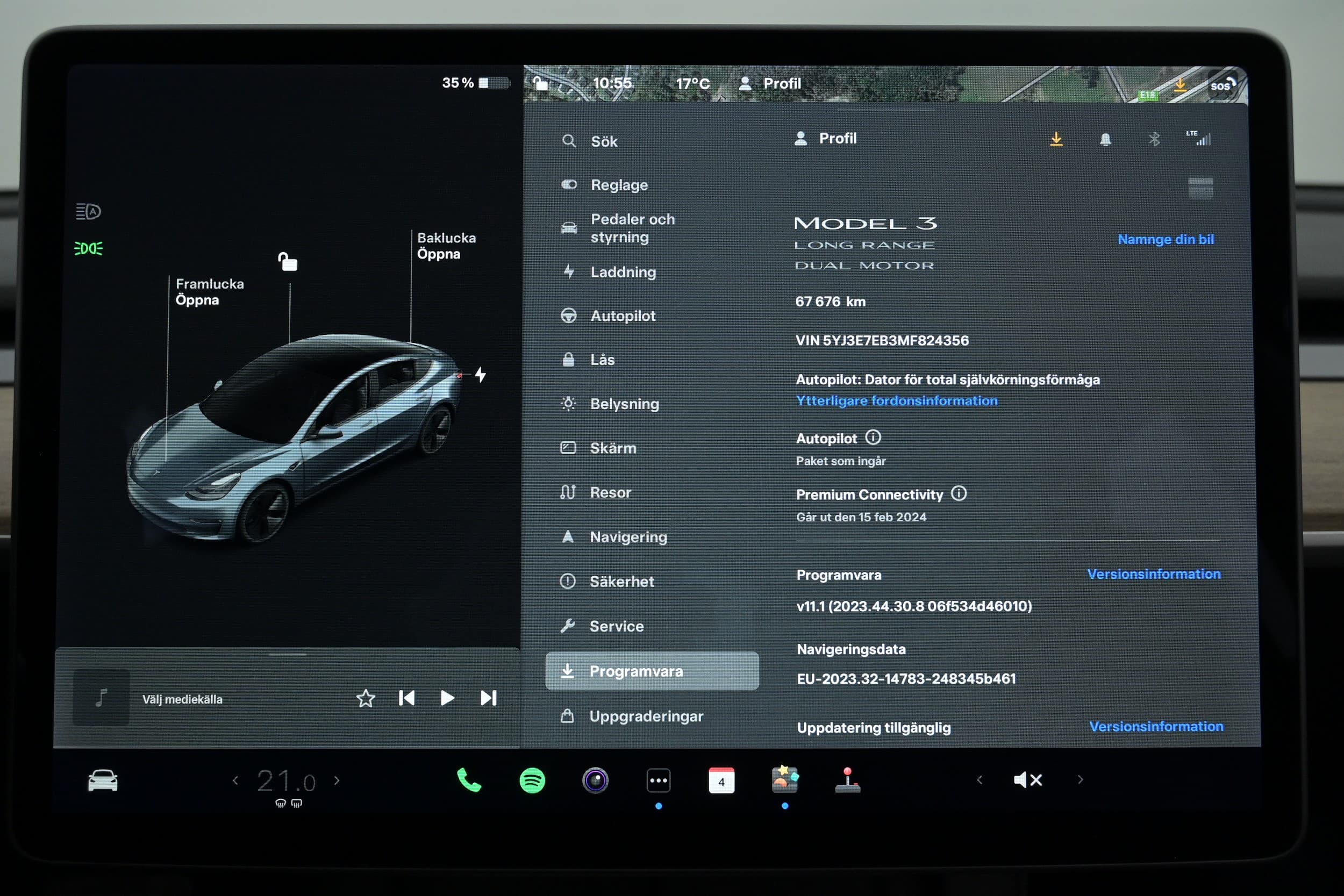Open the calendar app icon
This screenshot has width=1344, height=896.
[x=721, y=780]
